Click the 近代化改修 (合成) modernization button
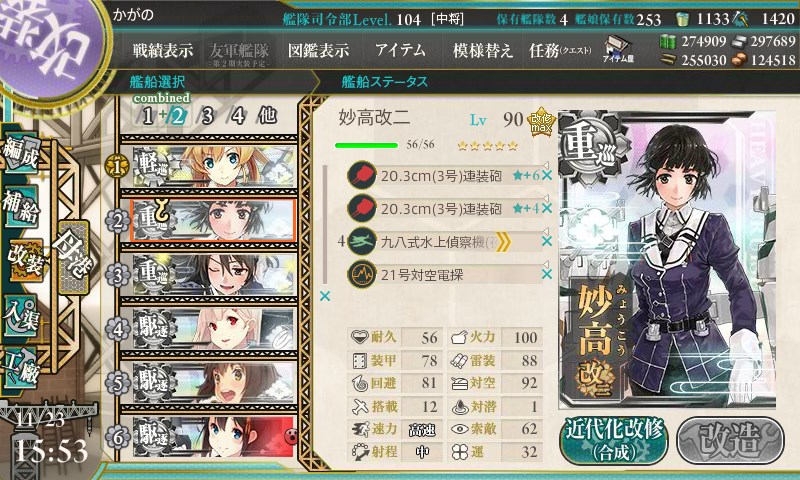800x480 pixels. (x=614, y=441)
